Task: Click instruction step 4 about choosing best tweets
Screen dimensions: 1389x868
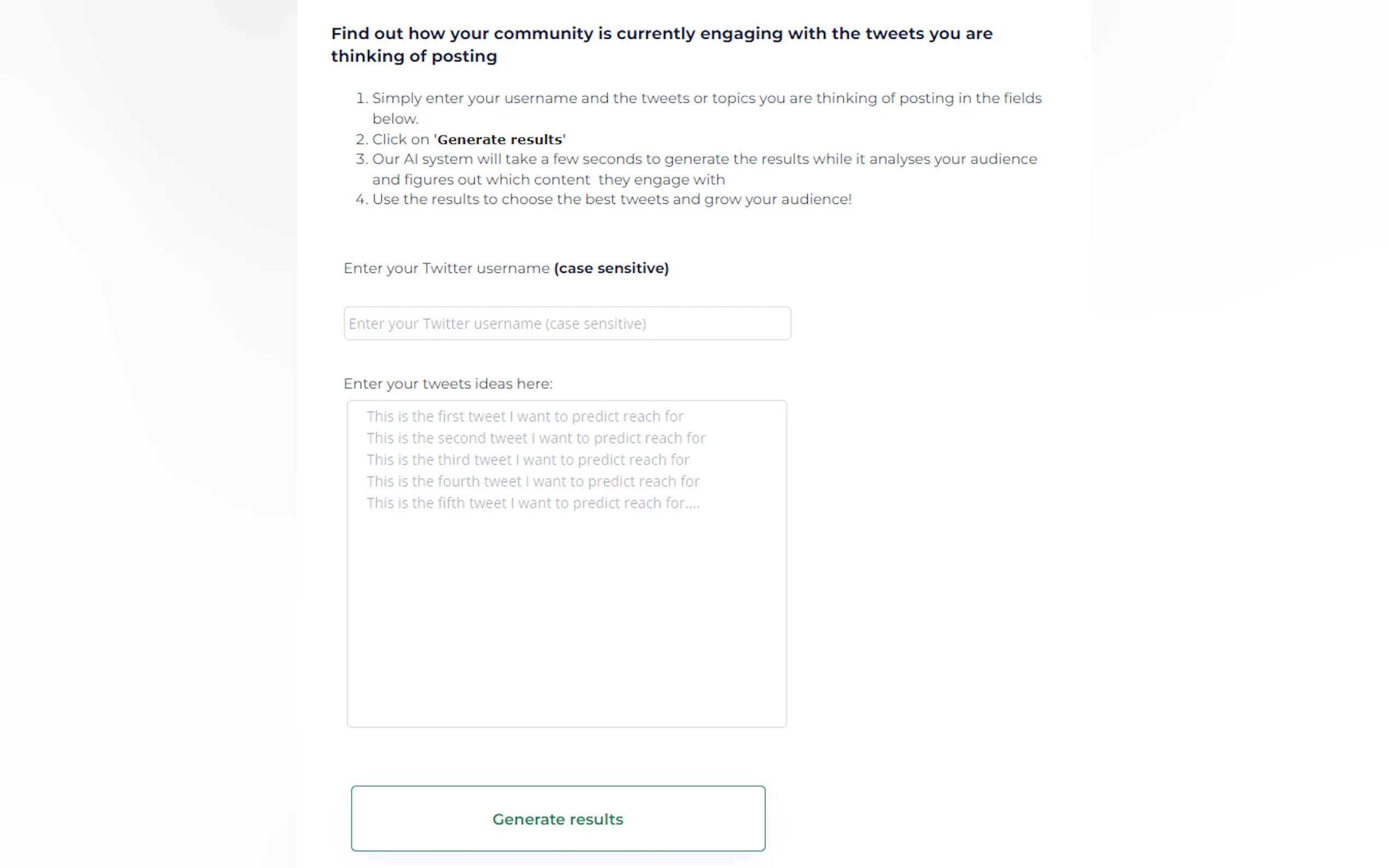Action: (611, 199)
